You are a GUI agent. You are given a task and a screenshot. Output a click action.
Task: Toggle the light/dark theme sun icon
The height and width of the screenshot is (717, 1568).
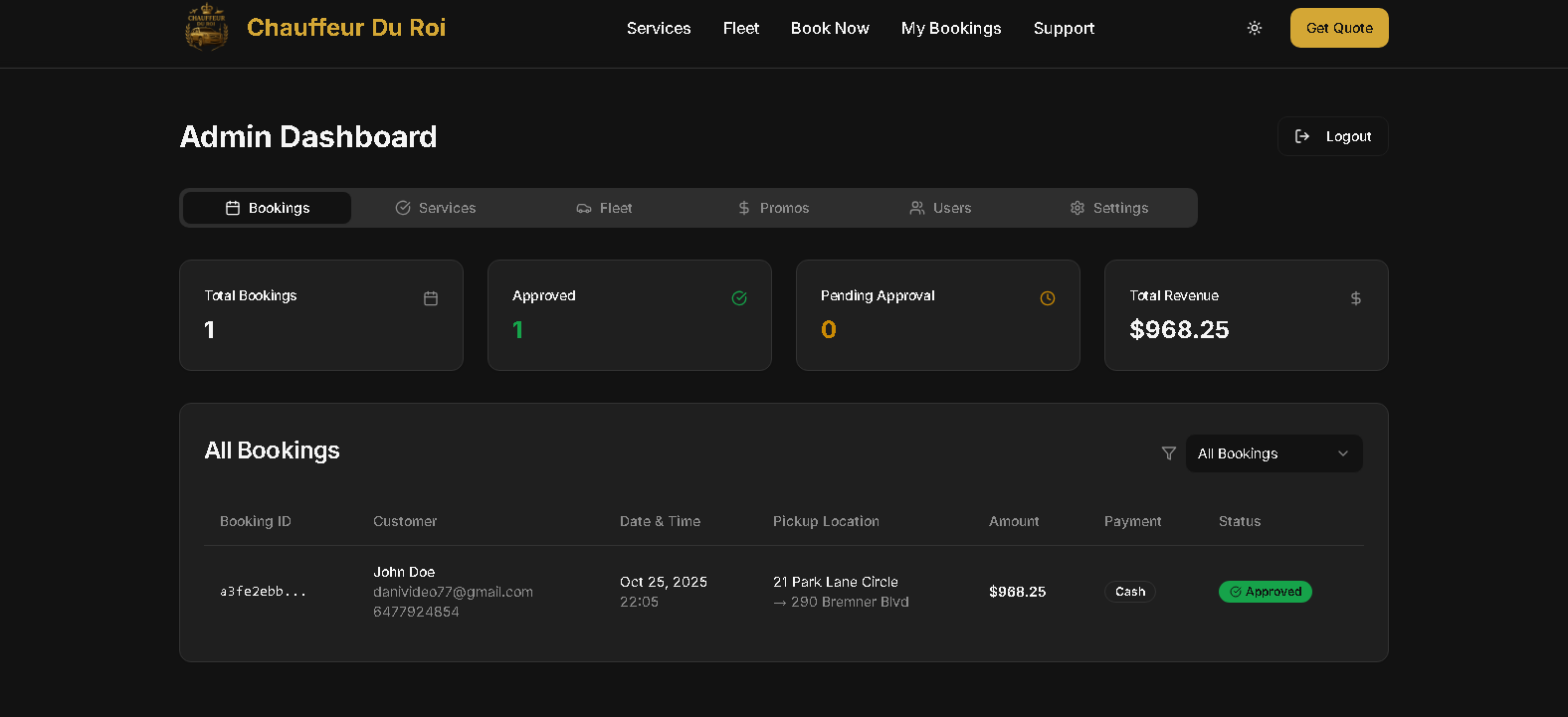tap(1254, 28)
